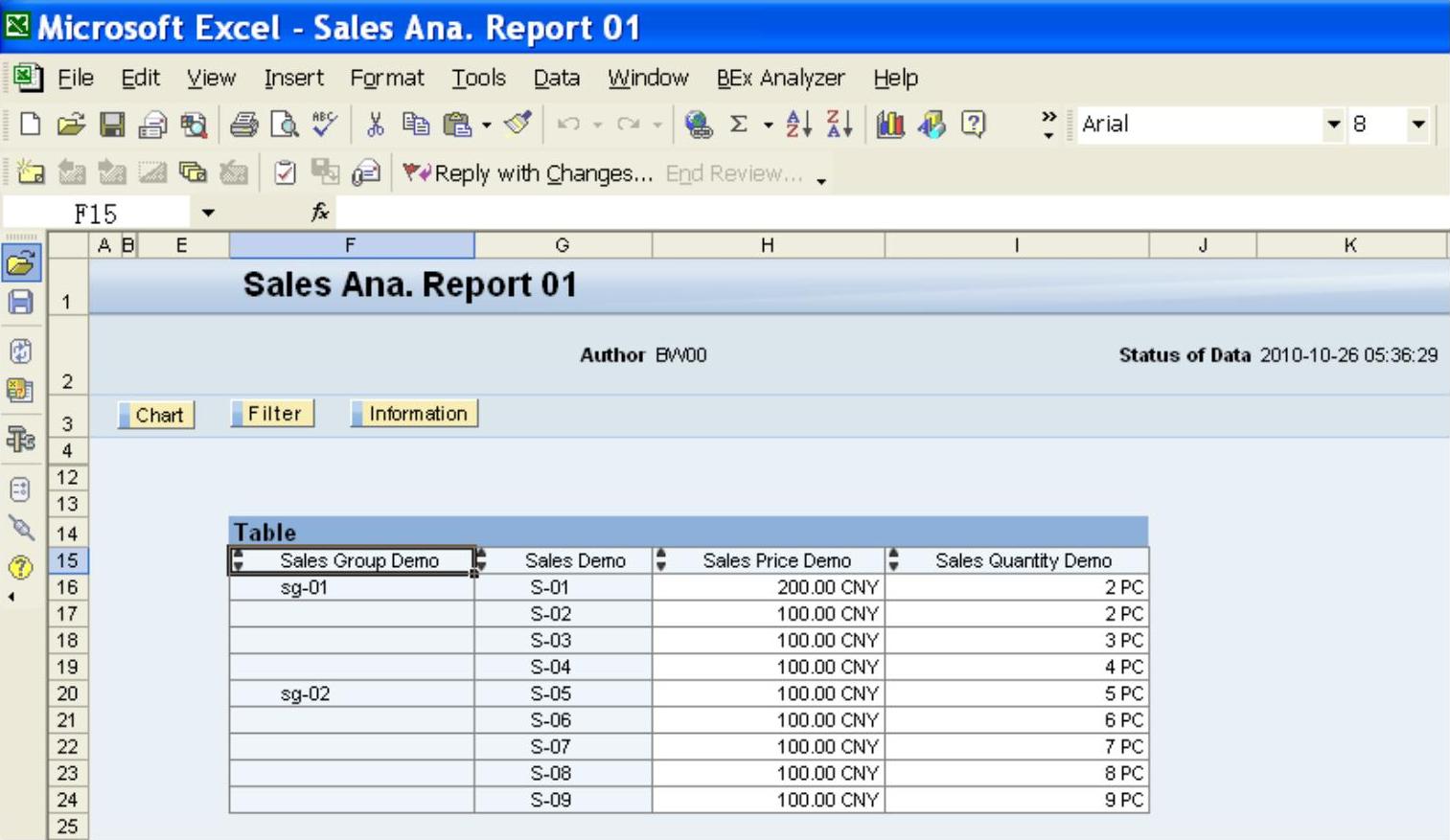Expand the BEx sidebar toolbar black arrow
The width and height of the screenshot is (1450, 840).
click(12, 597)
